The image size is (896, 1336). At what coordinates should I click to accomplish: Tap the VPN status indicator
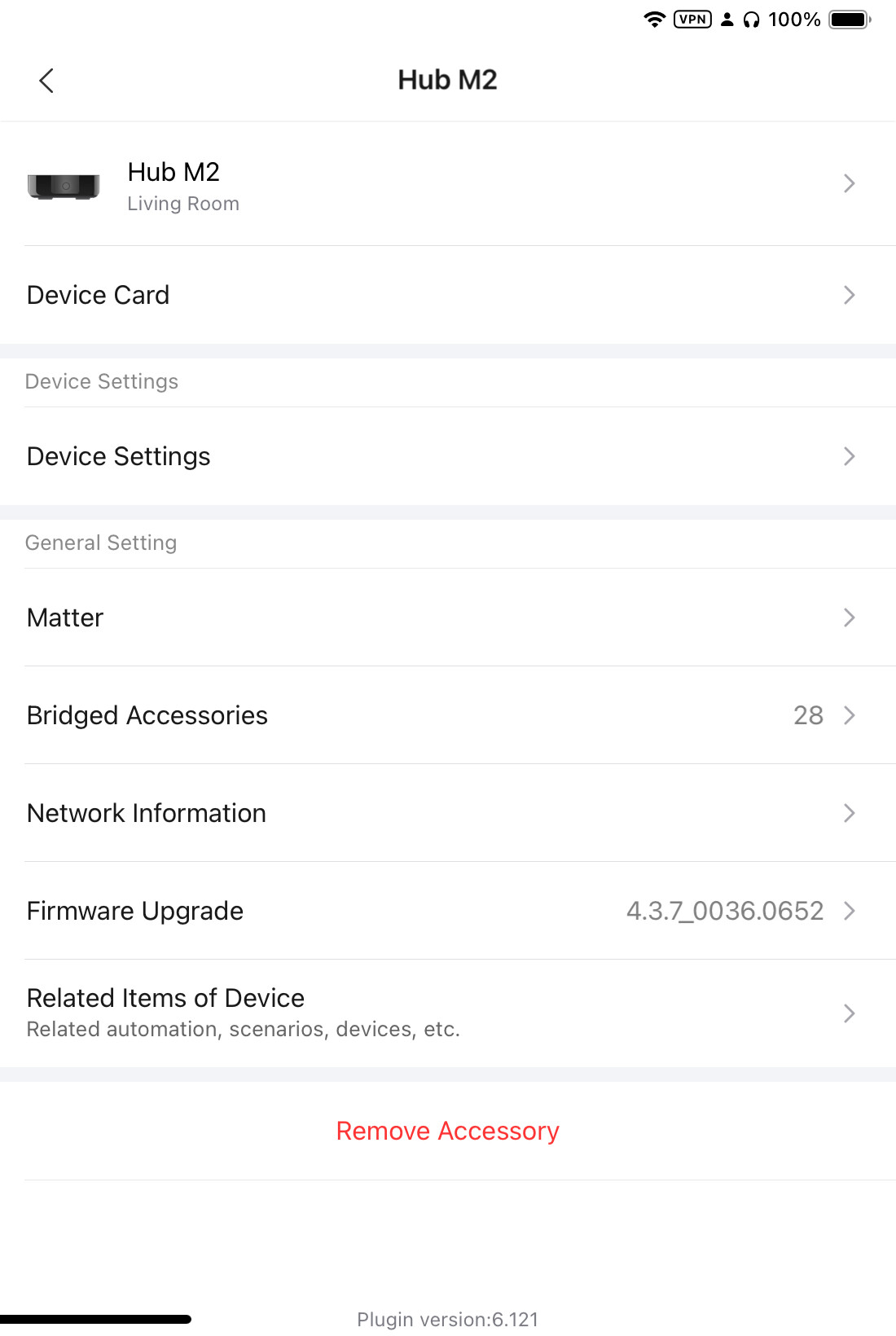[x=692, y=20]
